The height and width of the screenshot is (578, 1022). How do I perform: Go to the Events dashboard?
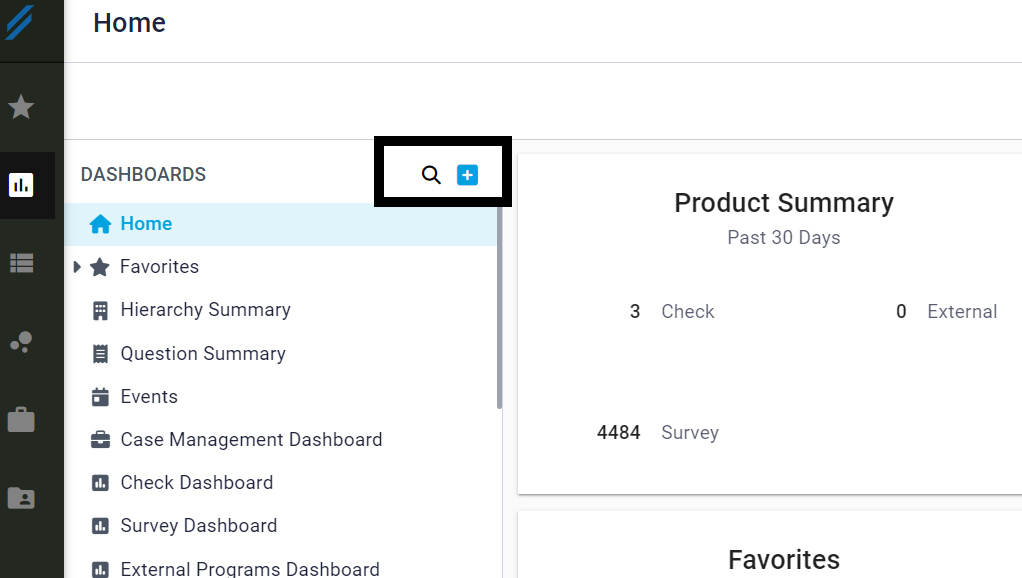[x=149, y=397]
